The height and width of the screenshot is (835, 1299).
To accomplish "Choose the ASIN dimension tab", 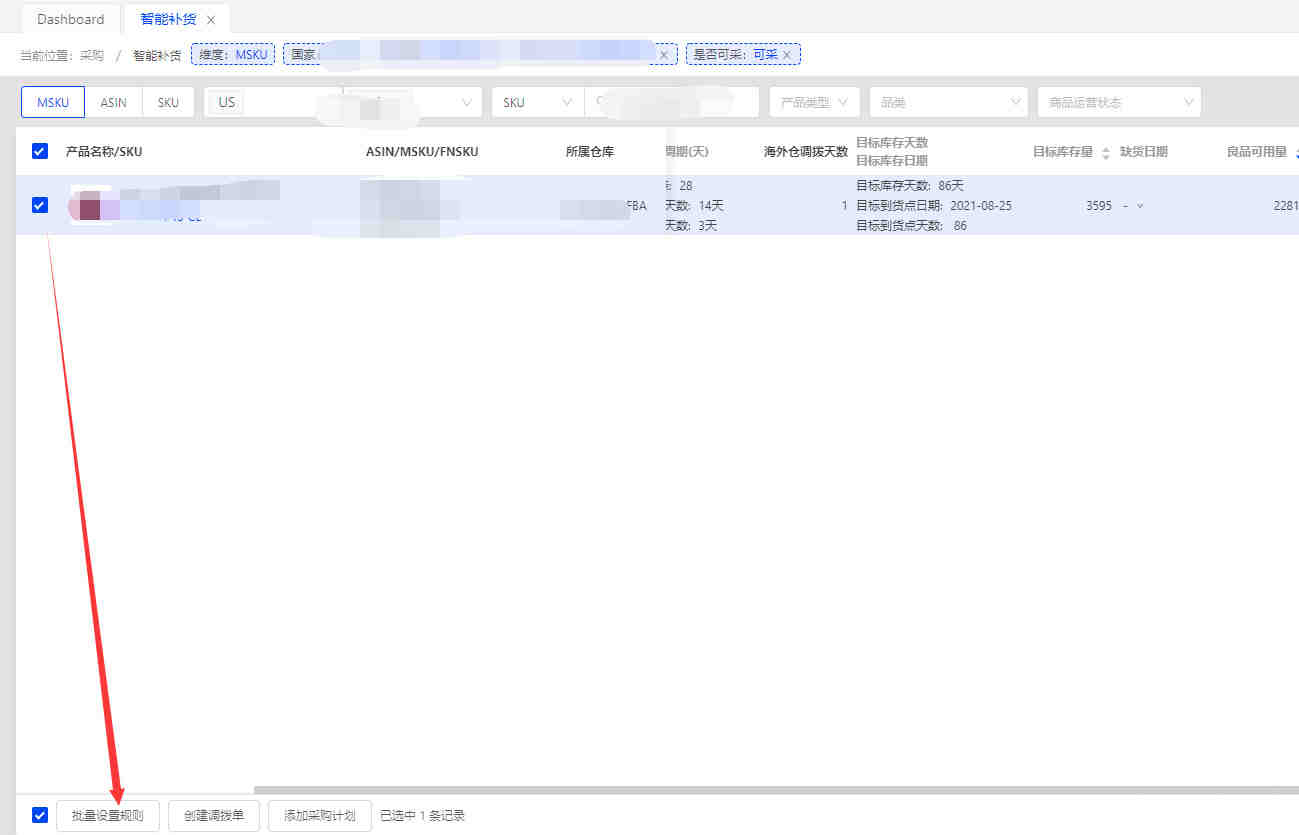I will [x=113, y=102].
